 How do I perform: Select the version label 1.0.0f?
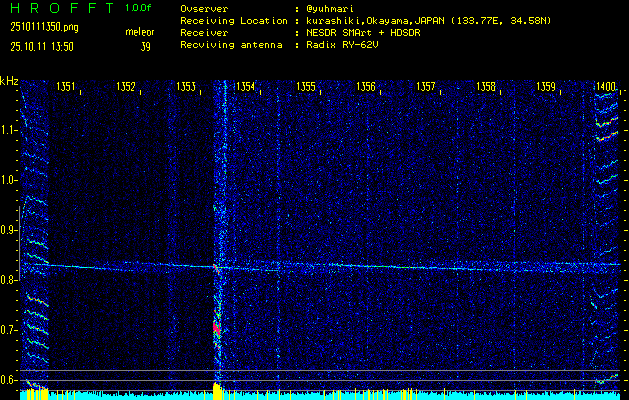[x=138, y=8]
